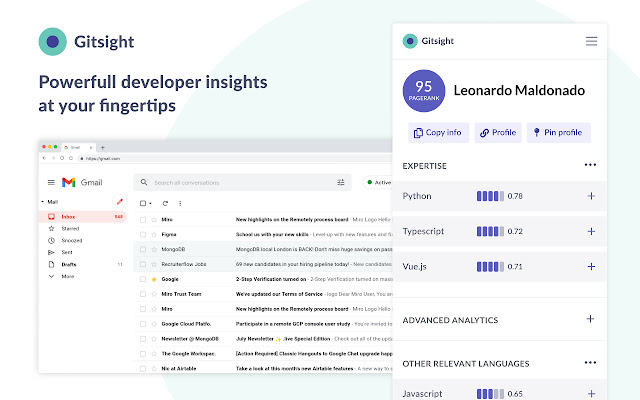Close the Gmail browser tab
The width and height of the screenshot is (640, 400).
91,147
